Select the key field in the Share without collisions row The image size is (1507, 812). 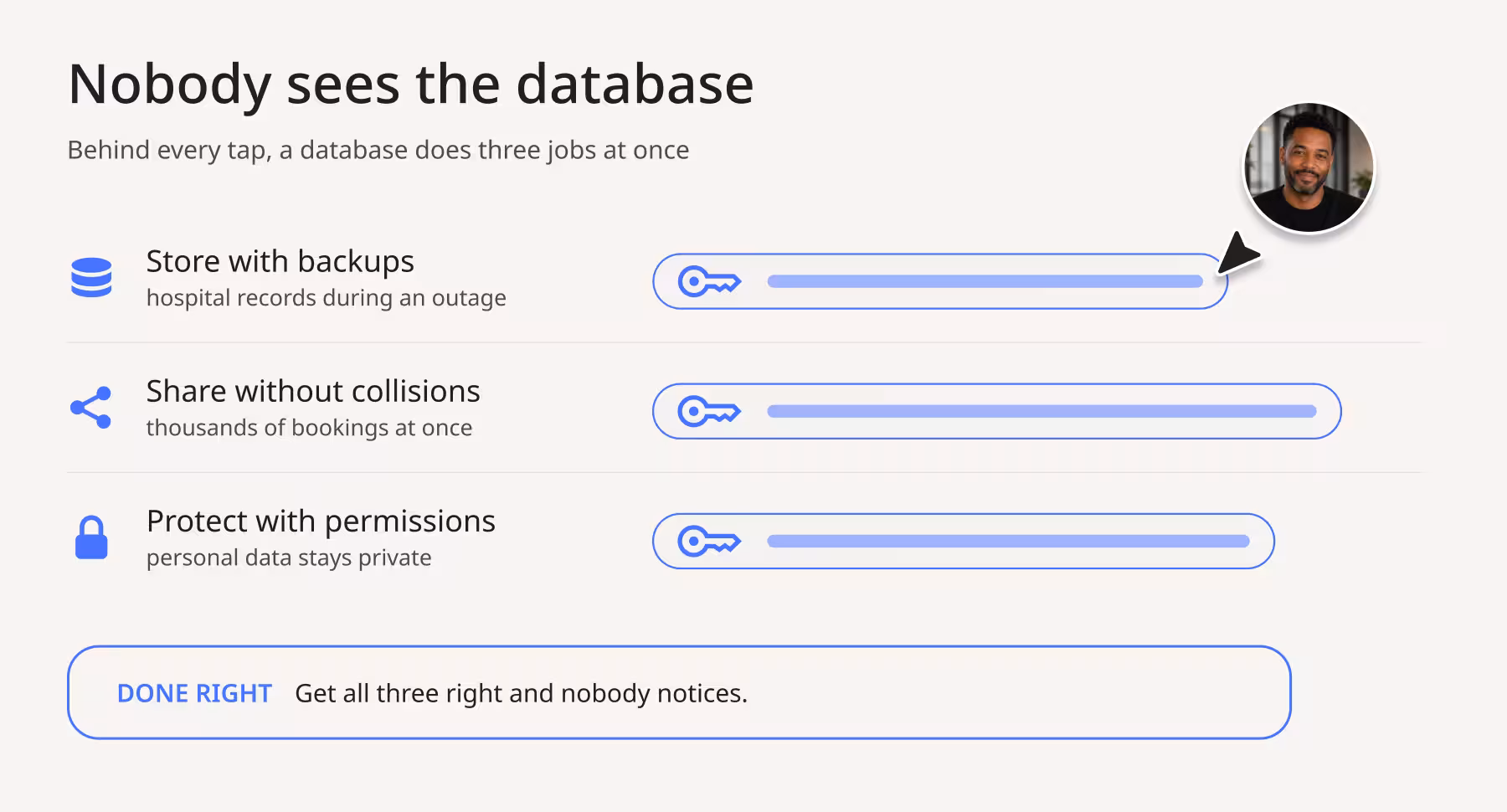point(997,411)
